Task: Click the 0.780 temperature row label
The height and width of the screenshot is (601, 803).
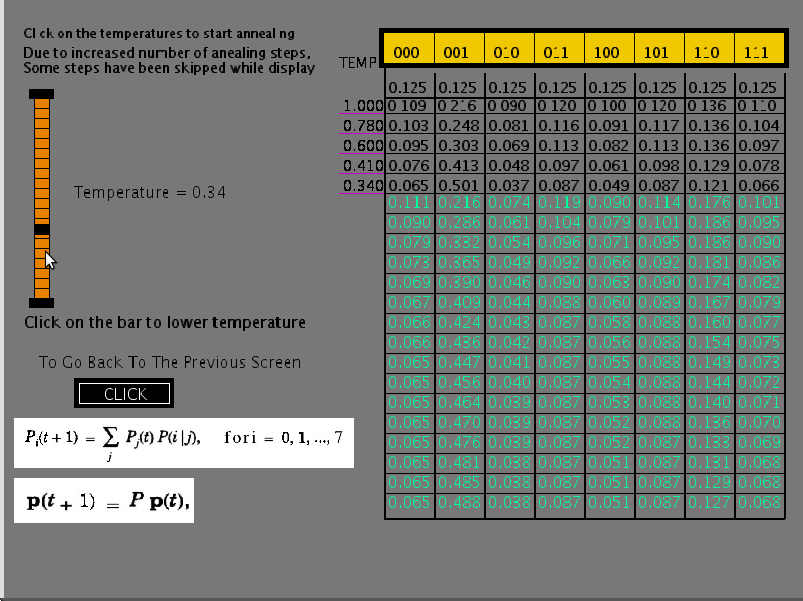Action: [362, 125]
